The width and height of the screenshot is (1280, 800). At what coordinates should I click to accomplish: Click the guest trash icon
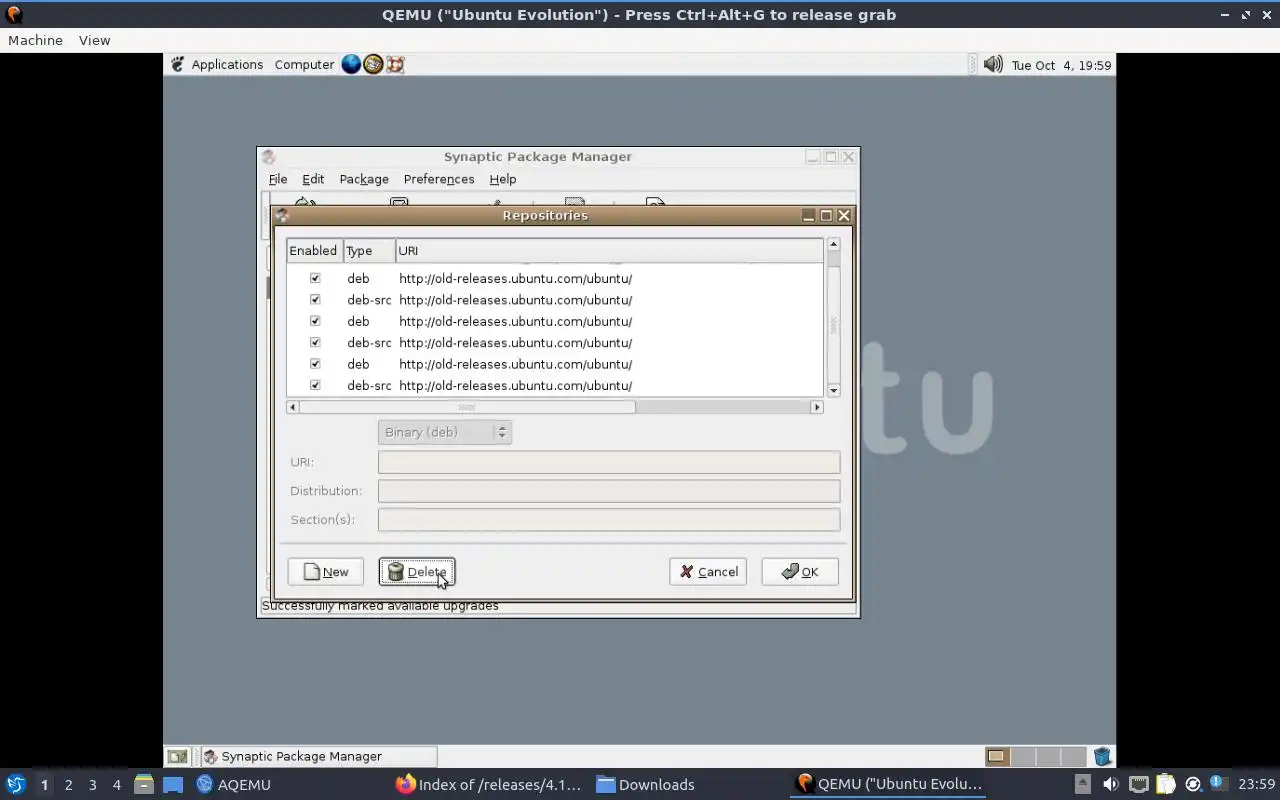(x=1102, y=757)
